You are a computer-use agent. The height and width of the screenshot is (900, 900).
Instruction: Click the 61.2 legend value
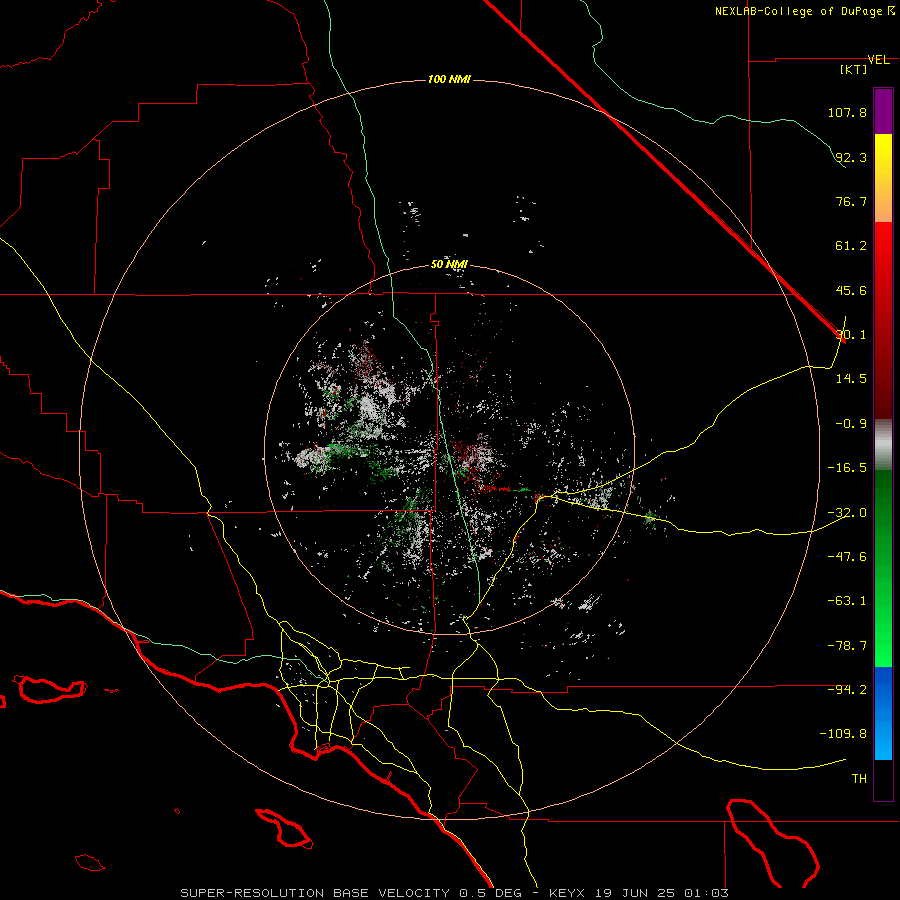tap(851, 246)
